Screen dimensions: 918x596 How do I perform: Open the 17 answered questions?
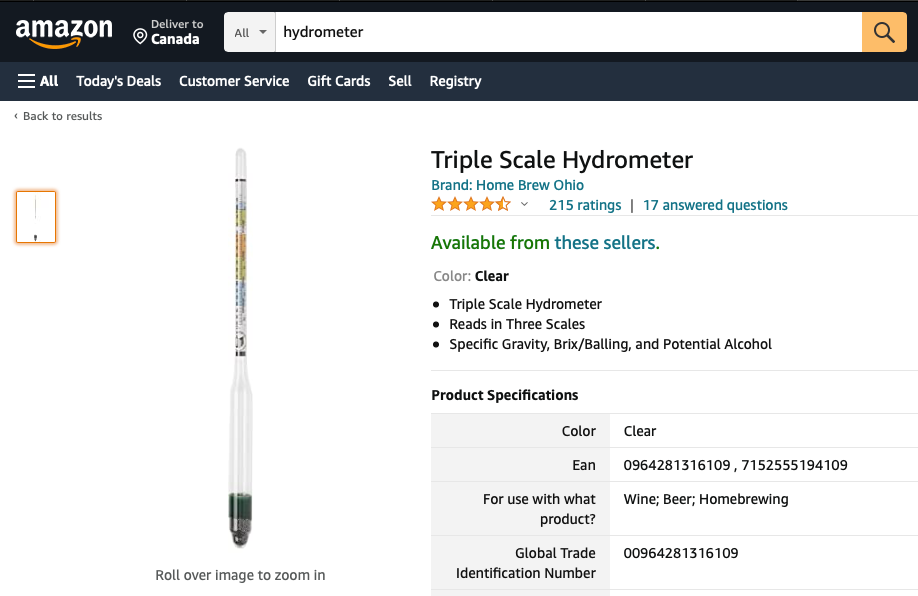(715, 205)
